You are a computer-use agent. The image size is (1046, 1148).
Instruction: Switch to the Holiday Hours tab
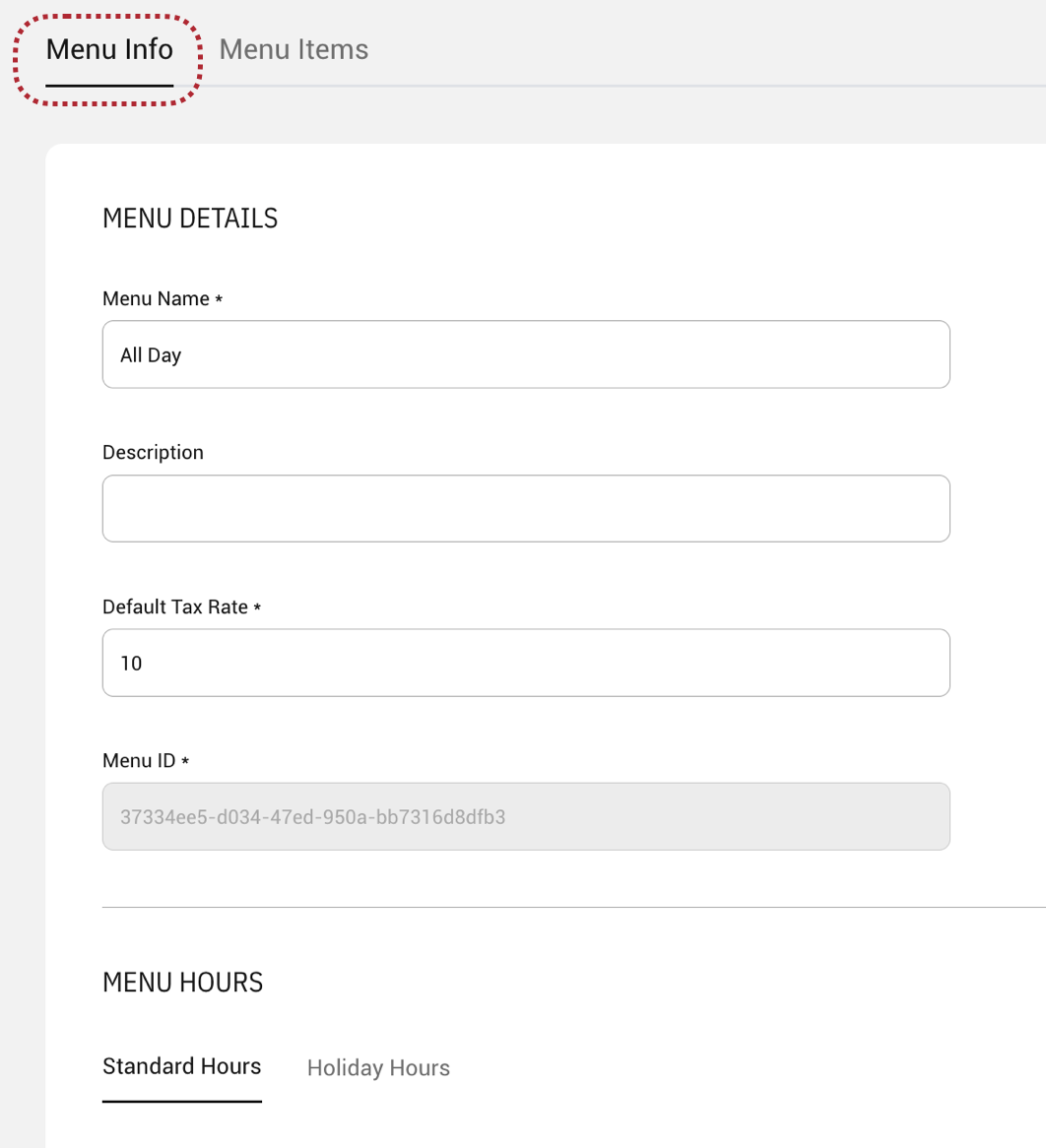[378, 1068]
